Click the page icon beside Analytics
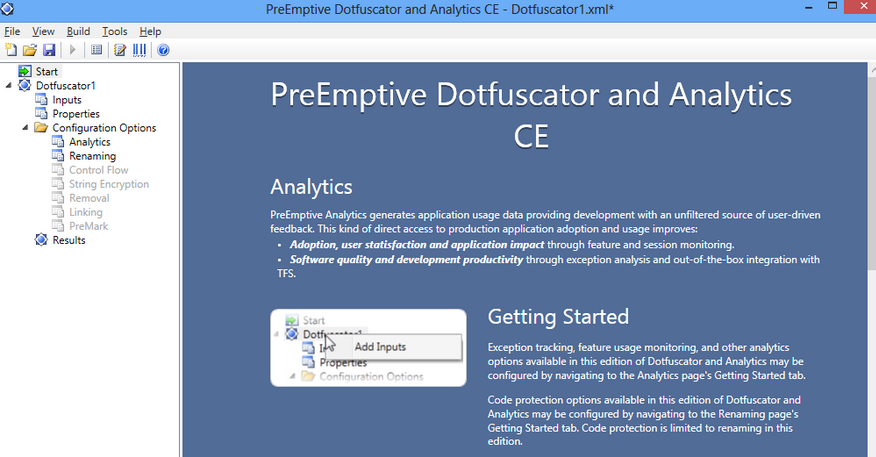Image resolution: width=876 pixels, height=457 pixels. (x=58, y=141)
